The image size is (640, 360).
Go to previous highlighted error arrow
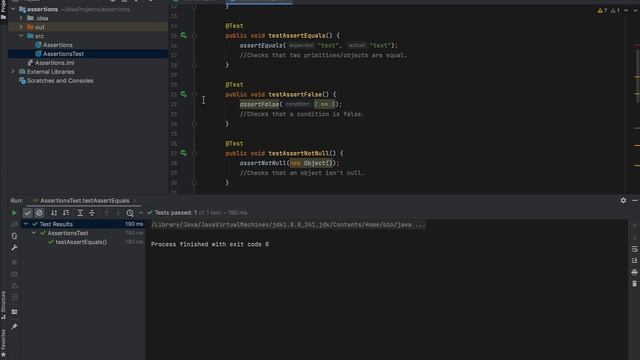coord(626,11)
